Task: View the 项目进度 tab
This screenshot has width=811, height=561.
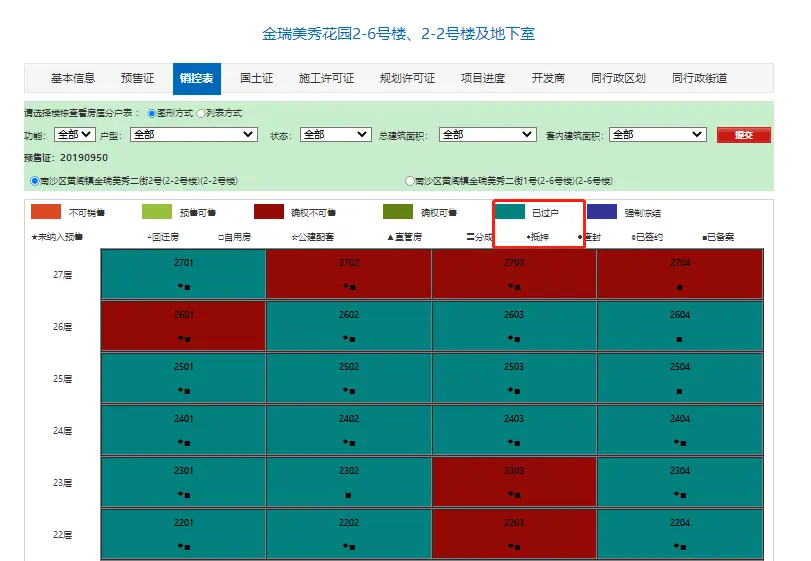Action: click(x=483, y=78)
